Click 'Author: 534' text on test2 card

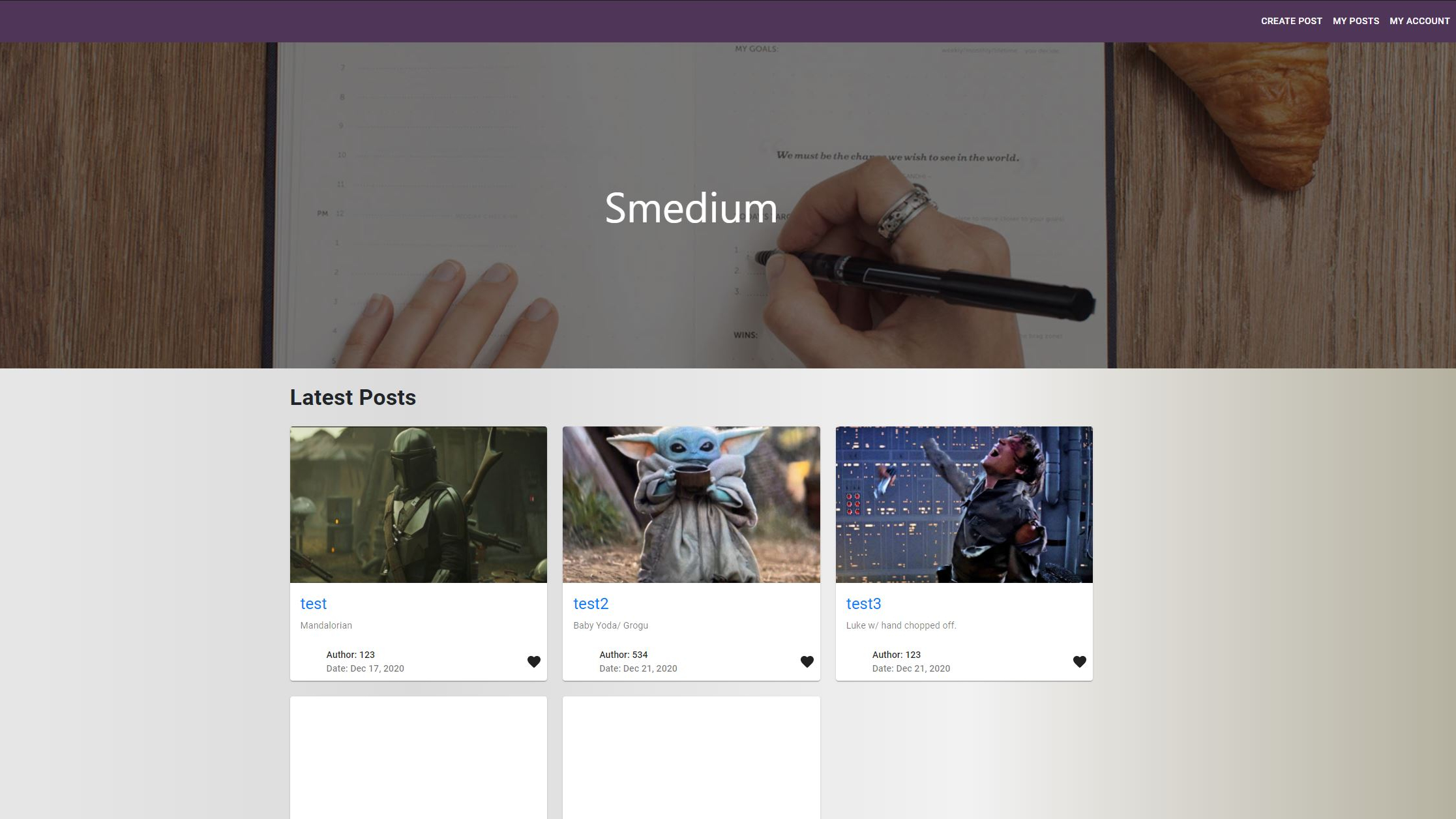(623, 655)
